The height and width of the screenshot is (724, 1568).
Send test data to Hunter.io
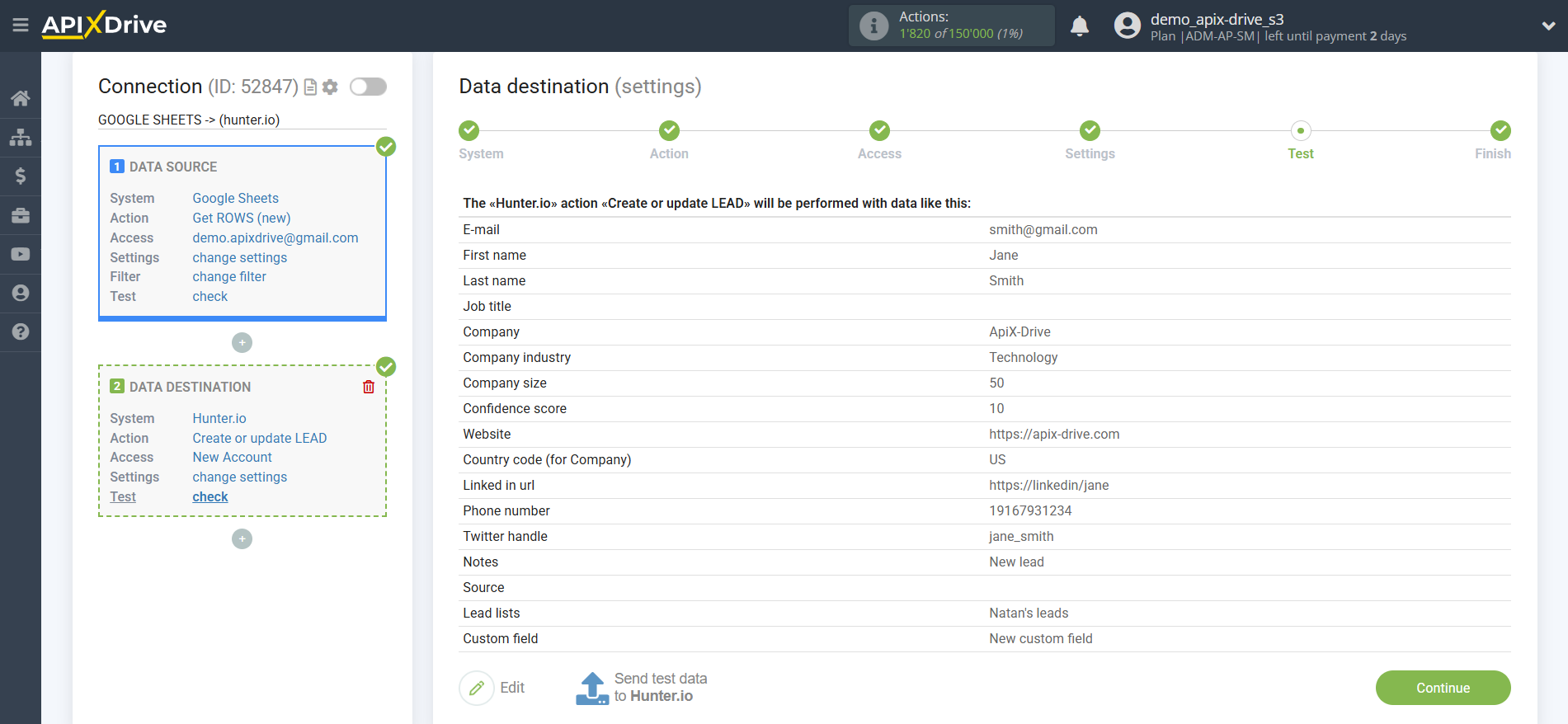tap(660, 688)
